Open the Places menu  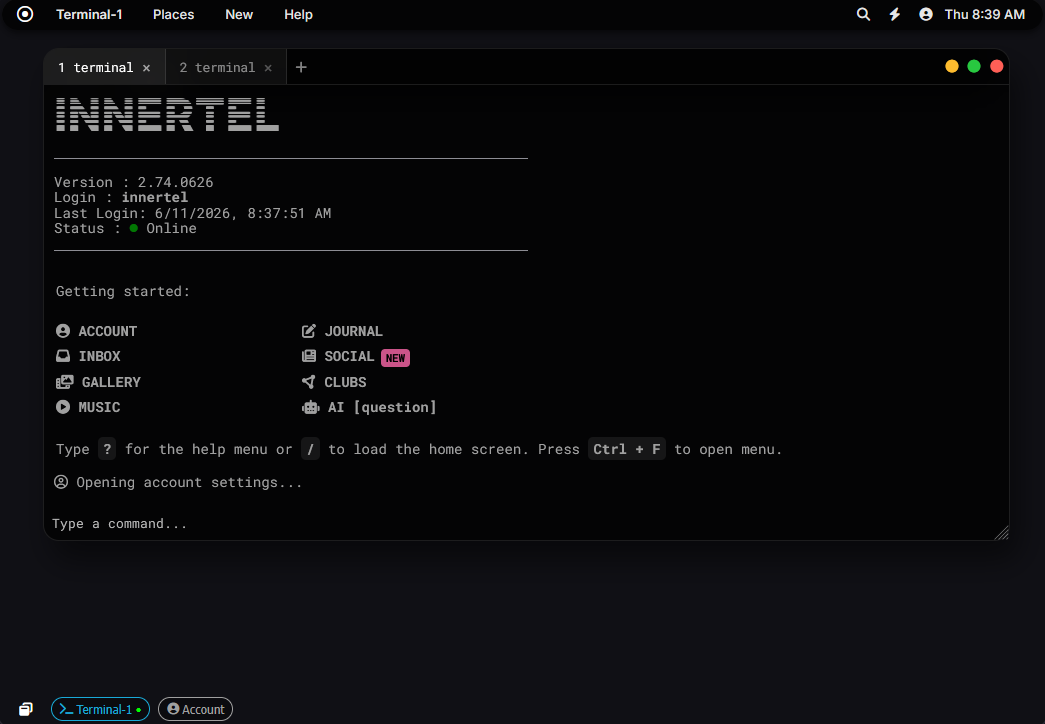[173, 14]
